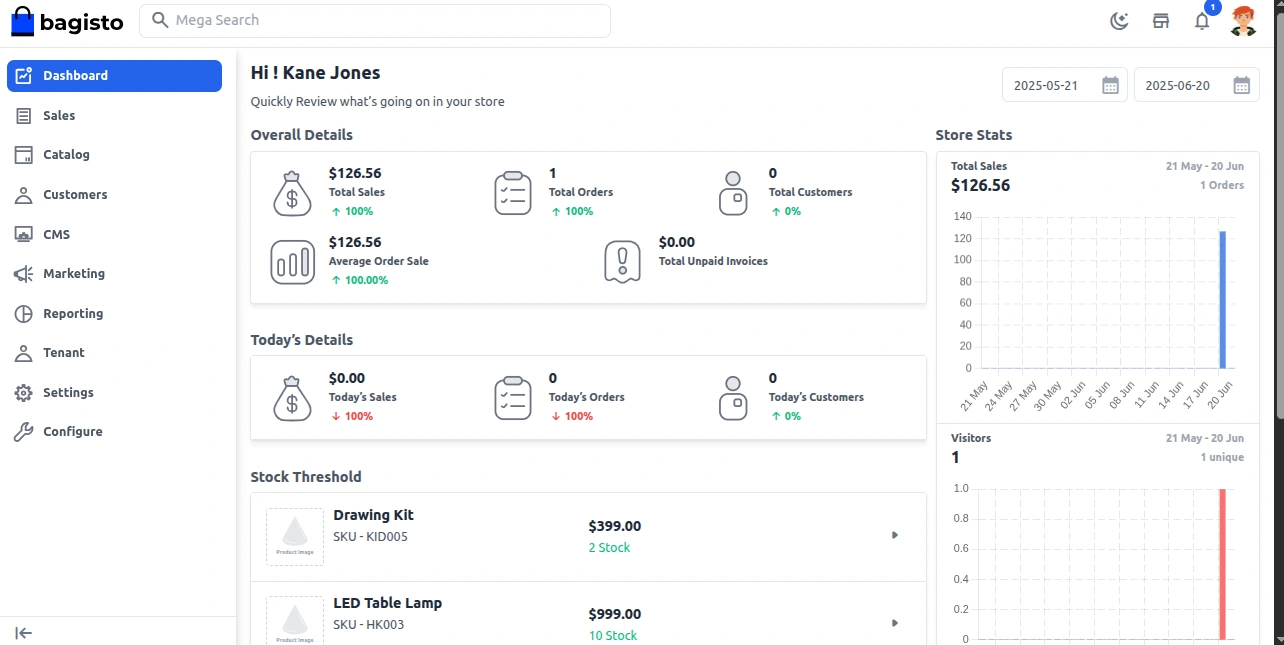Click the Drawing Kit product image thumbnail
Screen dimensions: 1284x645
point(295,537)
